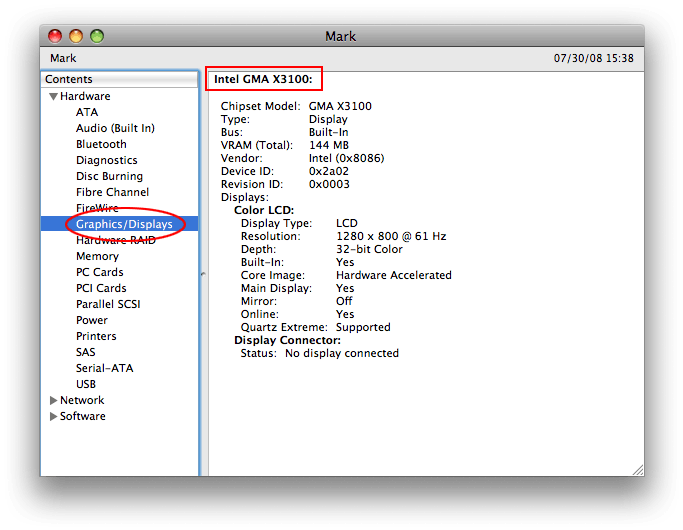Select Bluetooth in the sidebar

pyautogui.click(x=101, y=144)
